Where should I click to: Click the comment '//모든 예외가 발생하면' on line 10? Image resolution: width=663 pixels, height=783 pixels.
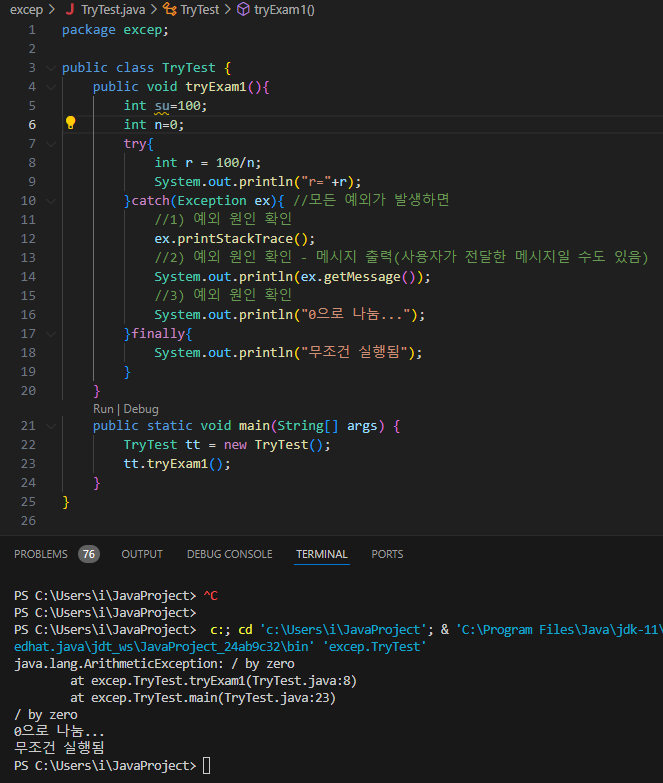point(371,200)
